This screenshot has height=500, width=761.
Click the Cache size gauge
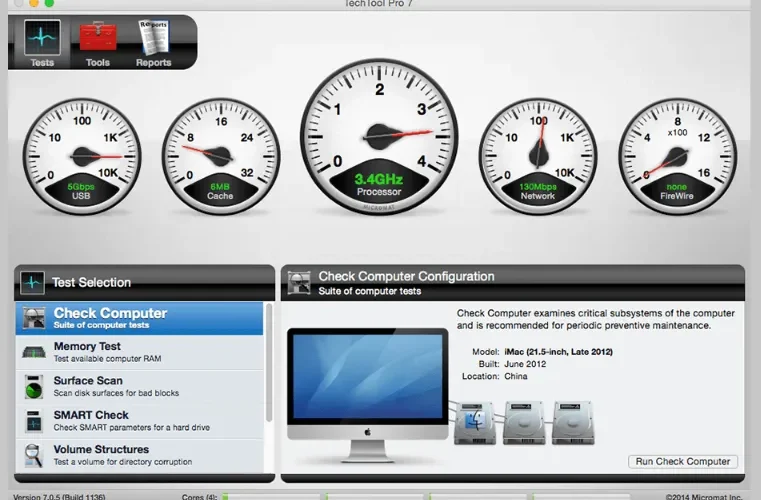(221, 156)
